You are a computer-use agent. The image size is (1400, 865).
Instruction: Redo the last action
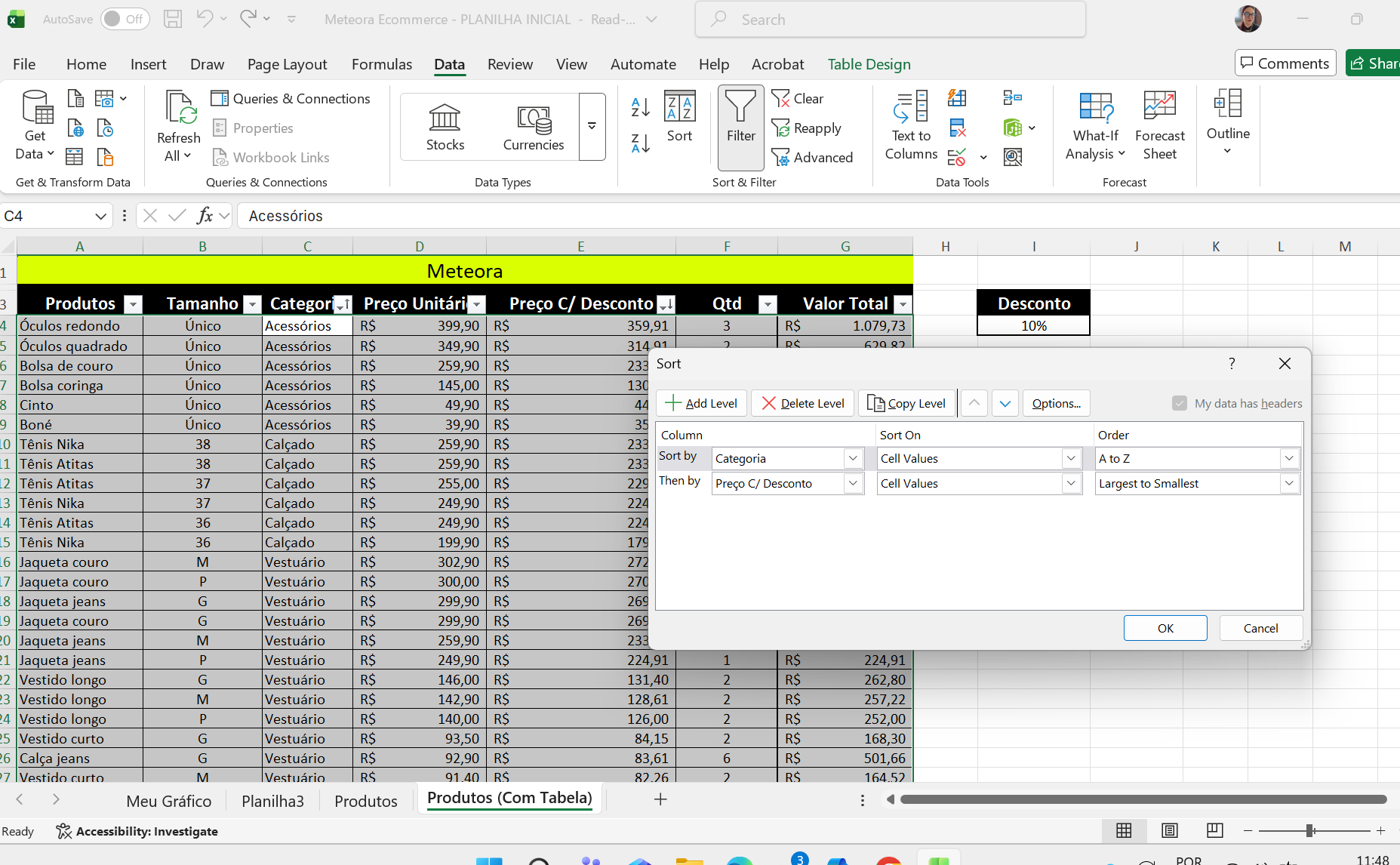point(248,19)
